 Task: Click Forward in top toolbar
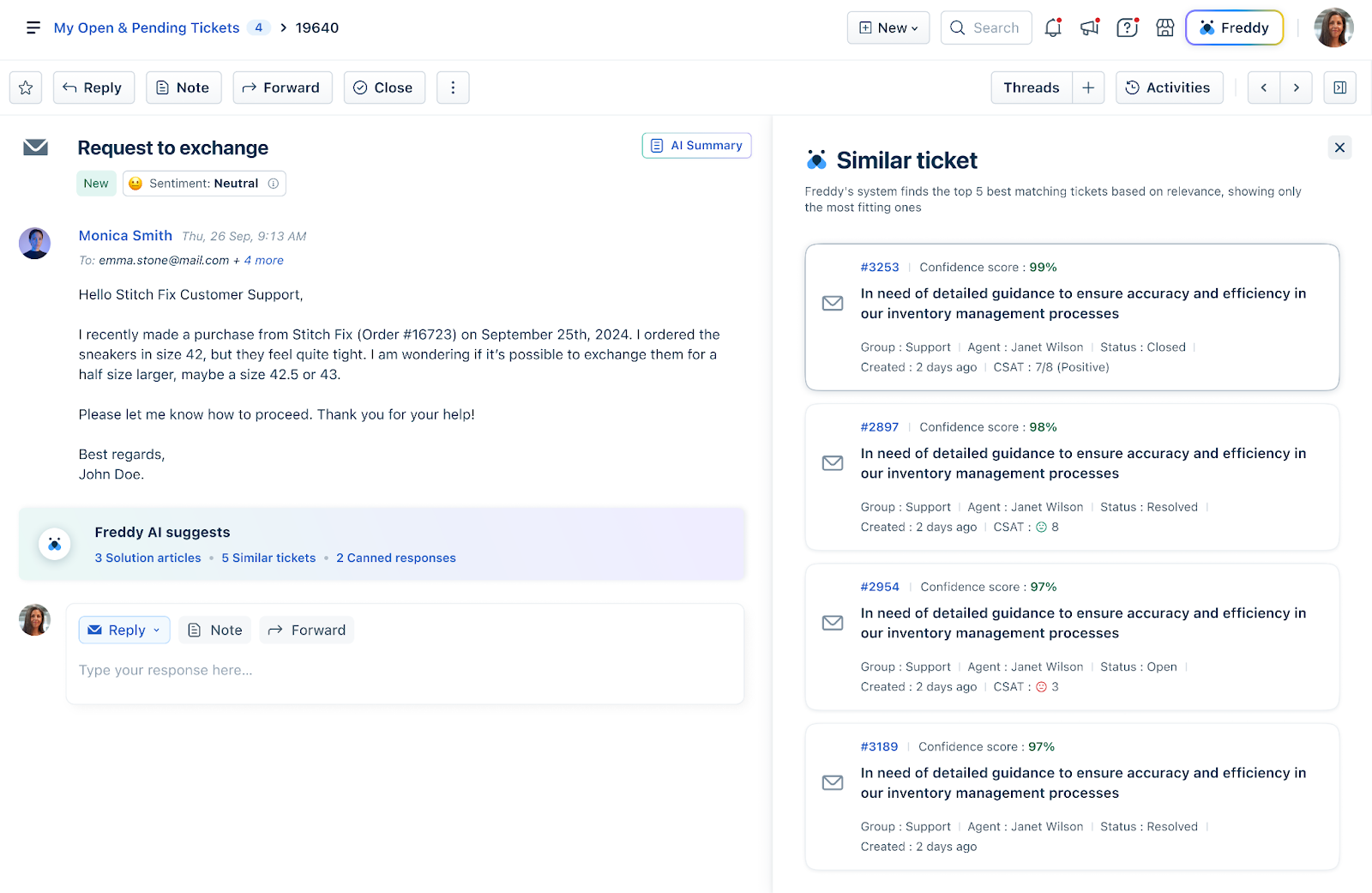coord(282,87)
